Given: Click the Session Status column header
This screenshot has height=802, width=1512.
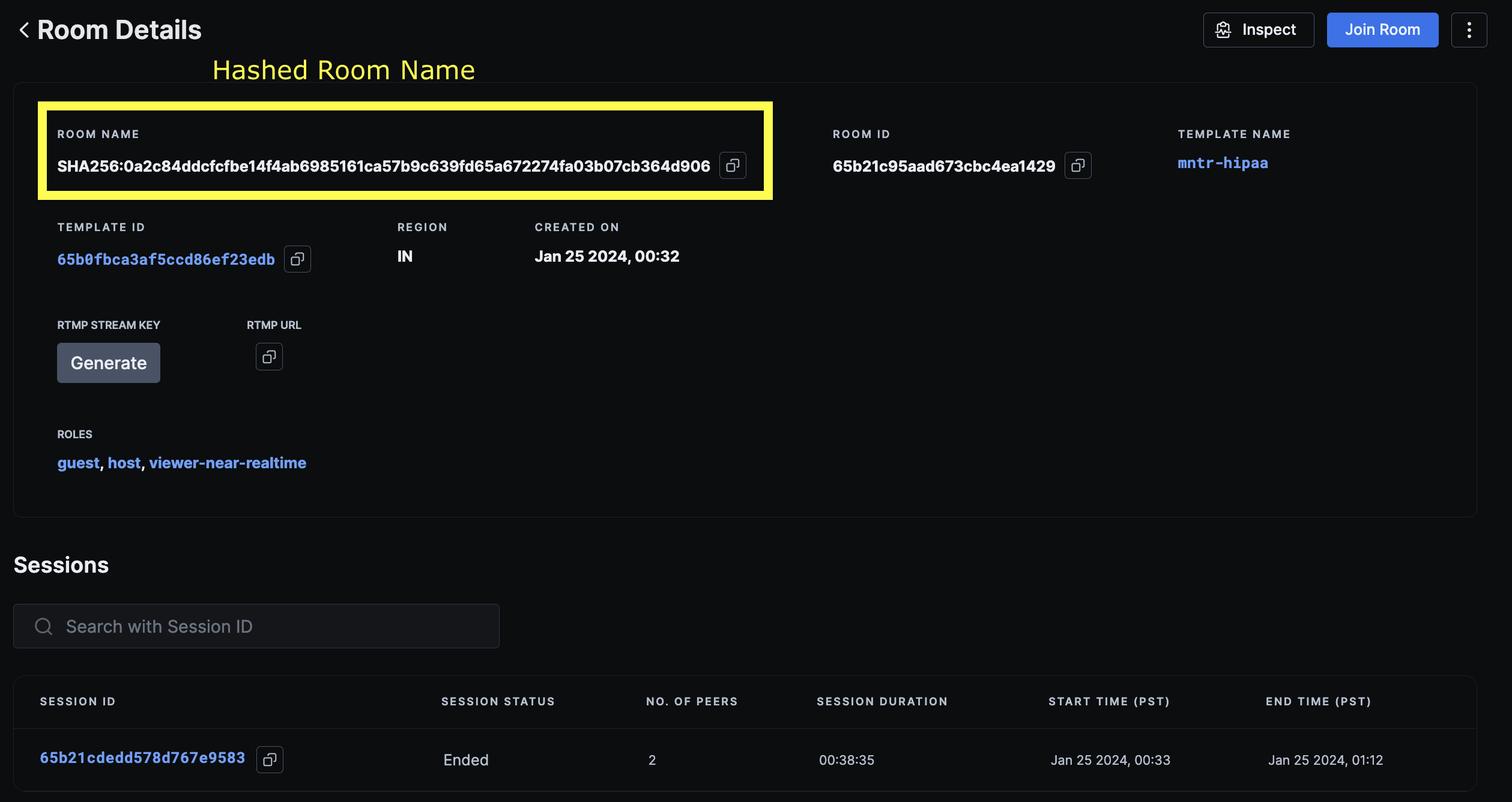Looking at the screenshot, I should pyautogui.click(x=498, y=702).
